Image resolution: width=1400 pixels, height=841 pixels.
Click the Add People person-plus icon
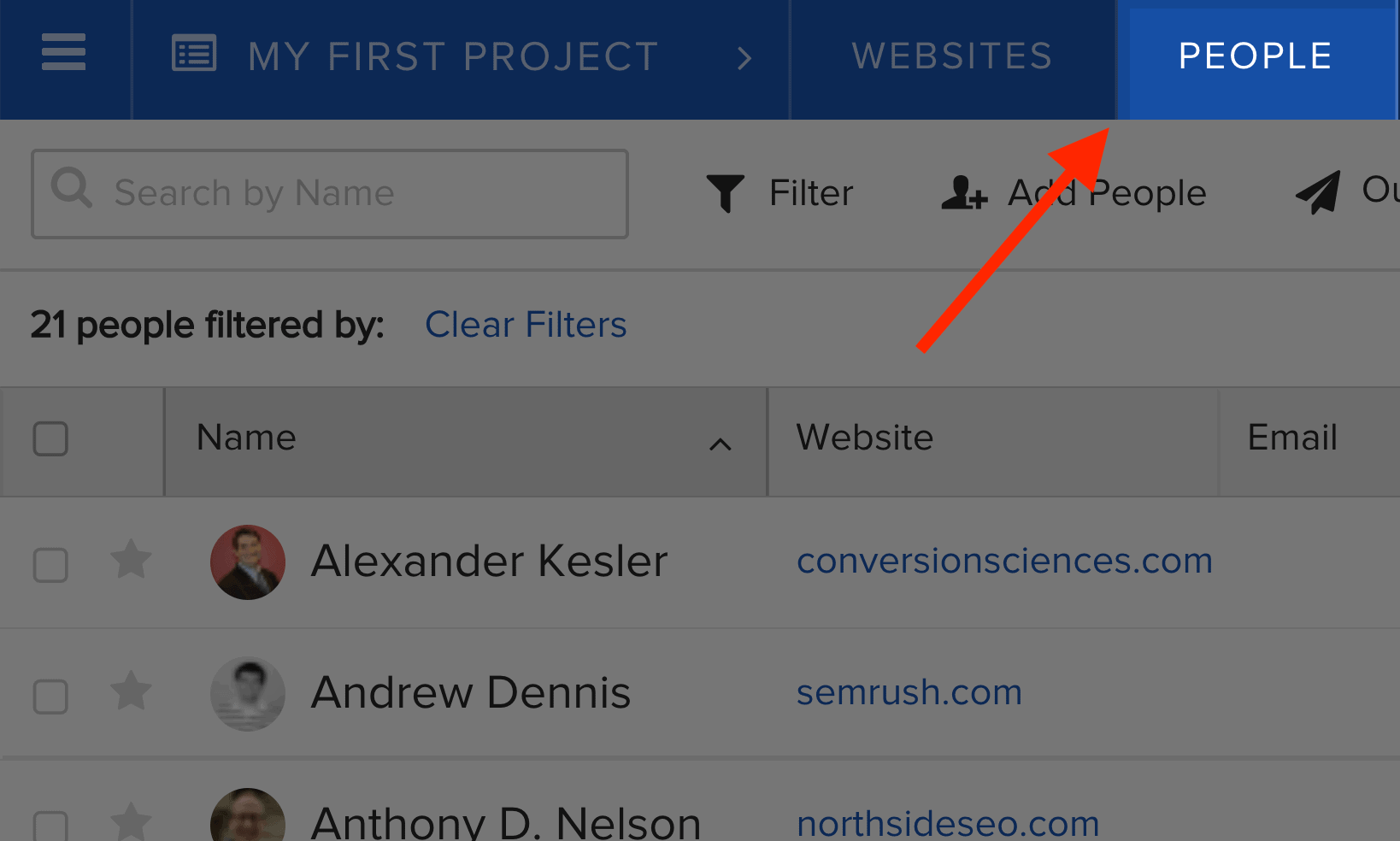pos(964,193)
